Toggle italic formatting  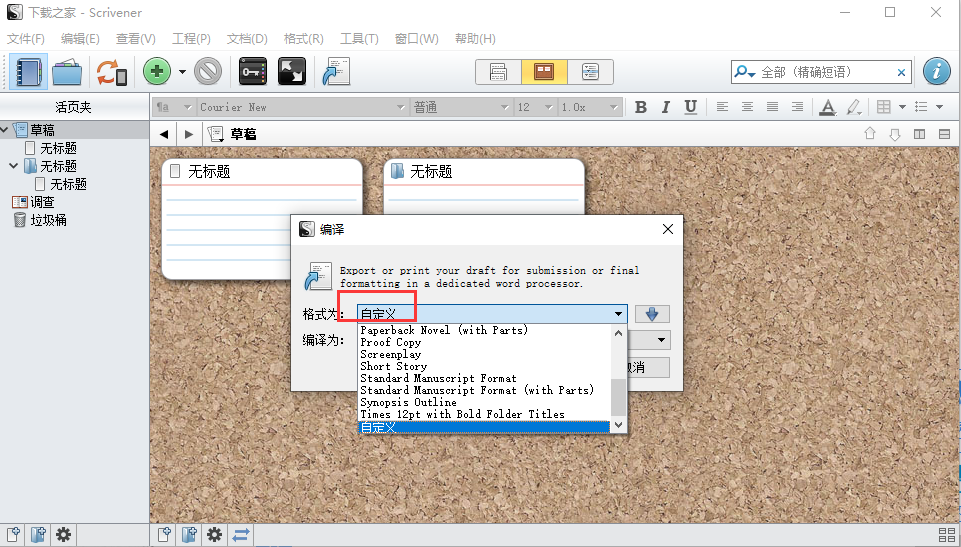[666, 107]
